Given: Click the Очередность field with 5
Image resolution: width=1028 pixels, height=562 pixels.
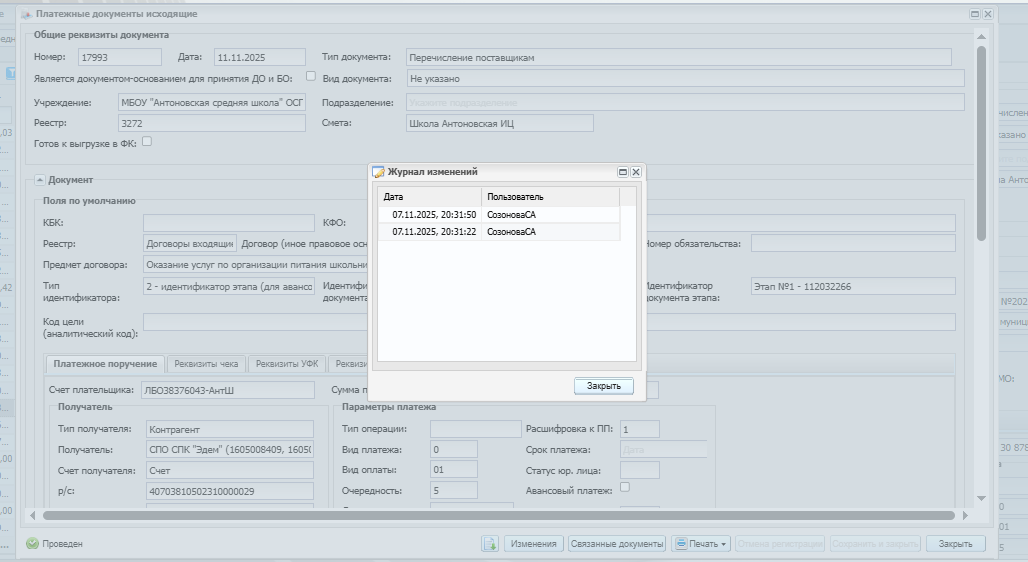Looking at the screenshot, I should [x=454, y=490].
